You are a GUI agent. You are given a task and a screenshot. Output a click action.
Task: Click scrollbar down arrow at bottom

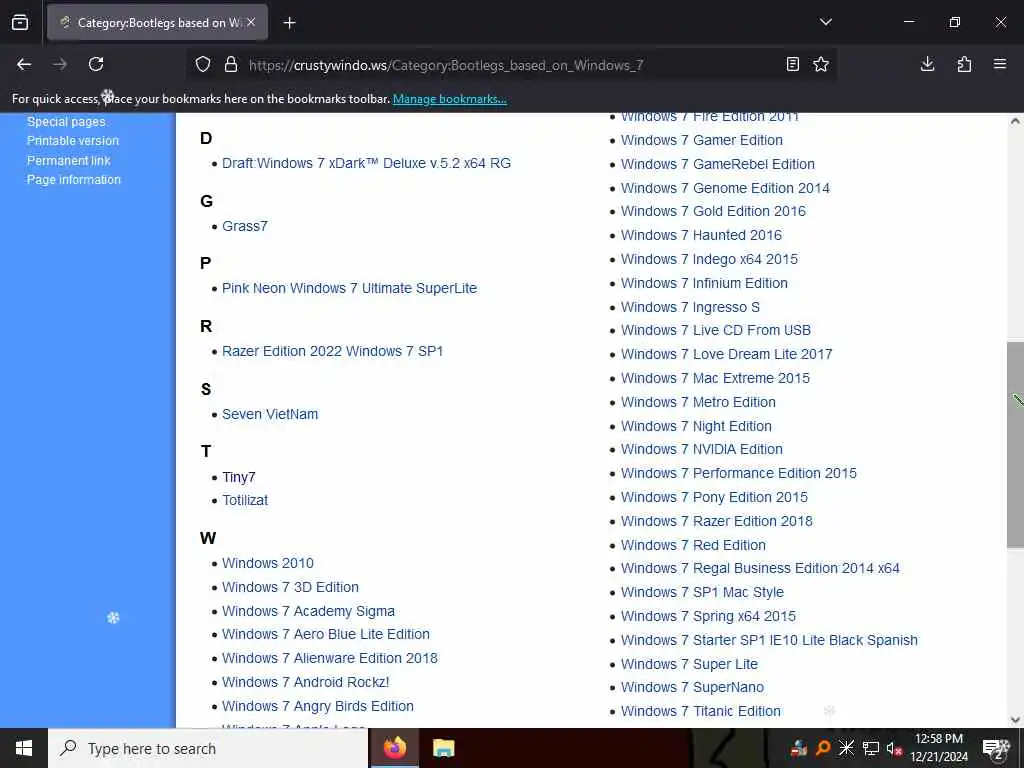tap(1015, 720)
